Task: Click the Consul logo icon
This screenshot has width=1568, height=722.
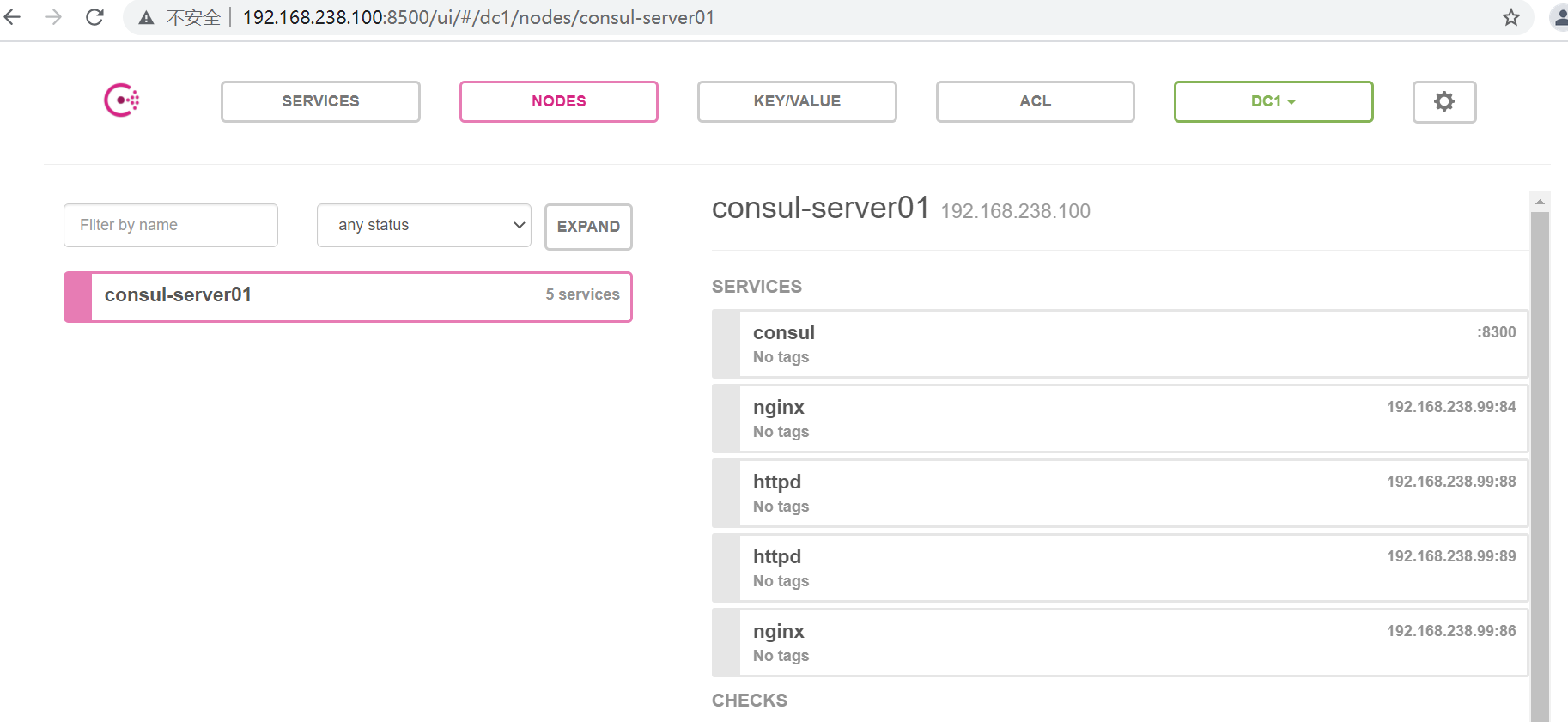Action: (x=121, y=100)
